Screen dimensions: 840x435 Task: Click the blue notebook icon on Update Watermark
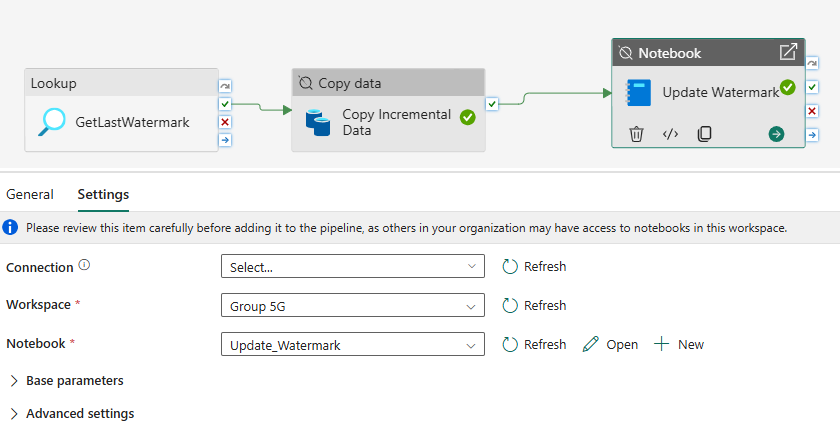639,92
